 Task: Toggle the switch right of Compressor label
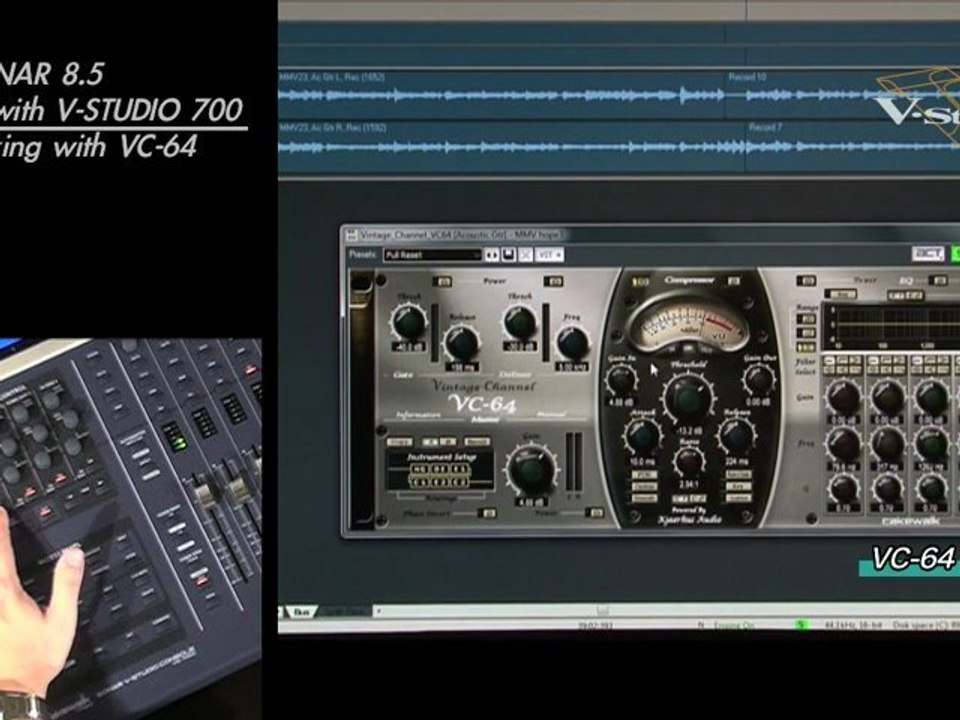(x=733, y=281)
